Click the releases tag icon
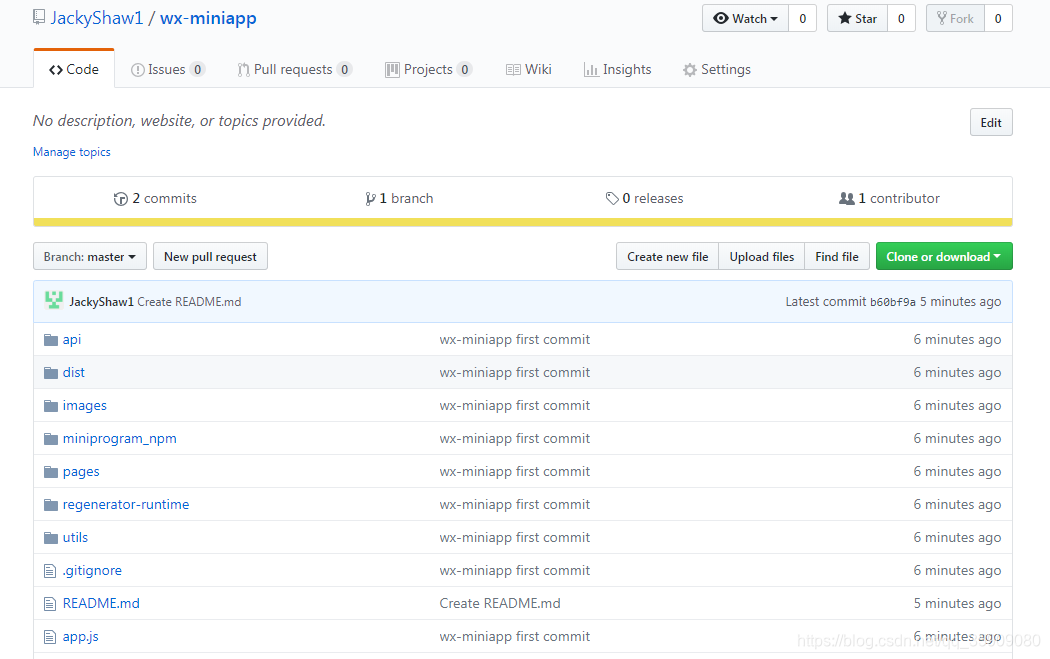Image resolution: width=1050 pixels, height=659 pixels. coord(612,198)
